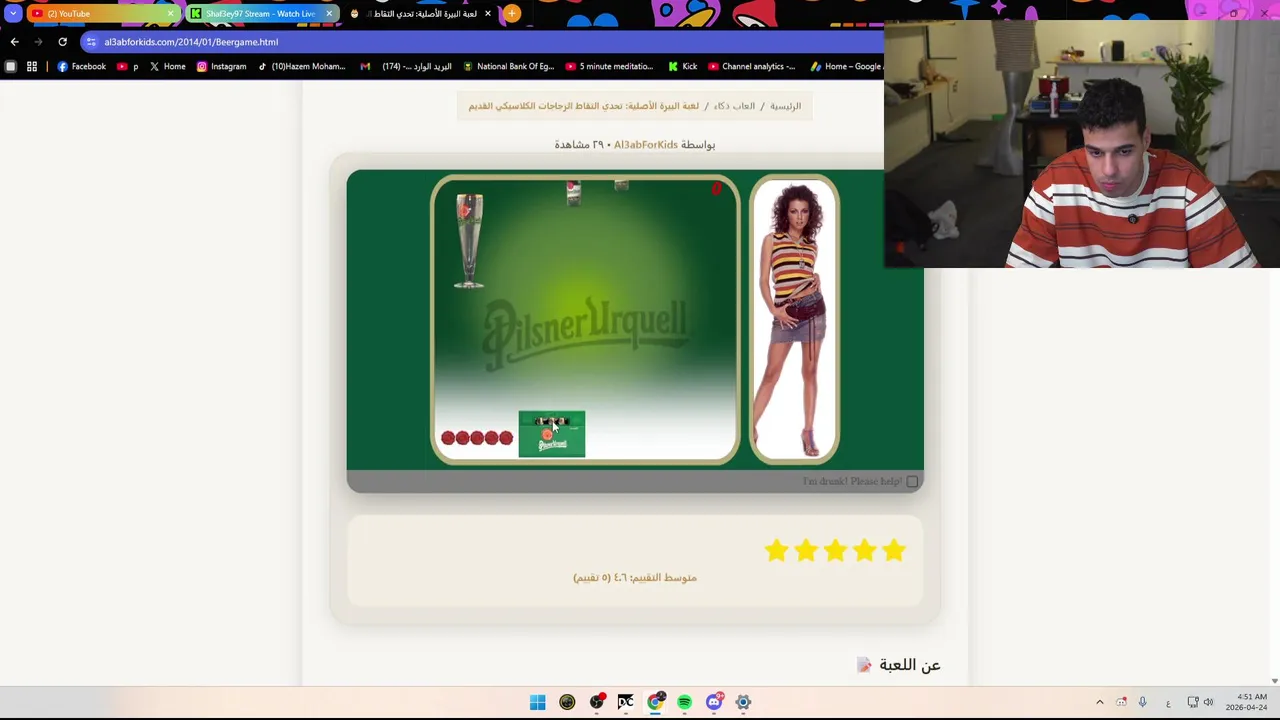
Task: Click the page scrollbar down arrow
Action: click(1274, 680)
